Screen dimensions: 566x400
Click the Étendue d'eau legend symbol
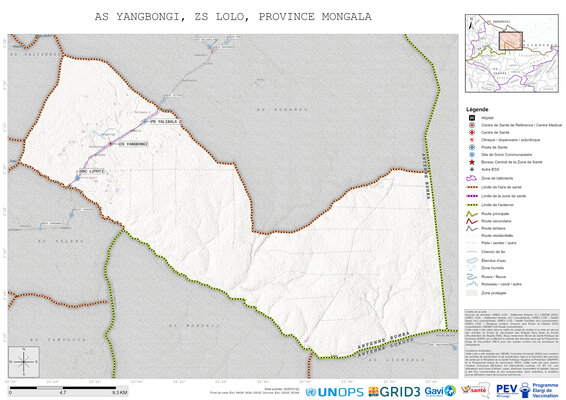click(472, 260)
